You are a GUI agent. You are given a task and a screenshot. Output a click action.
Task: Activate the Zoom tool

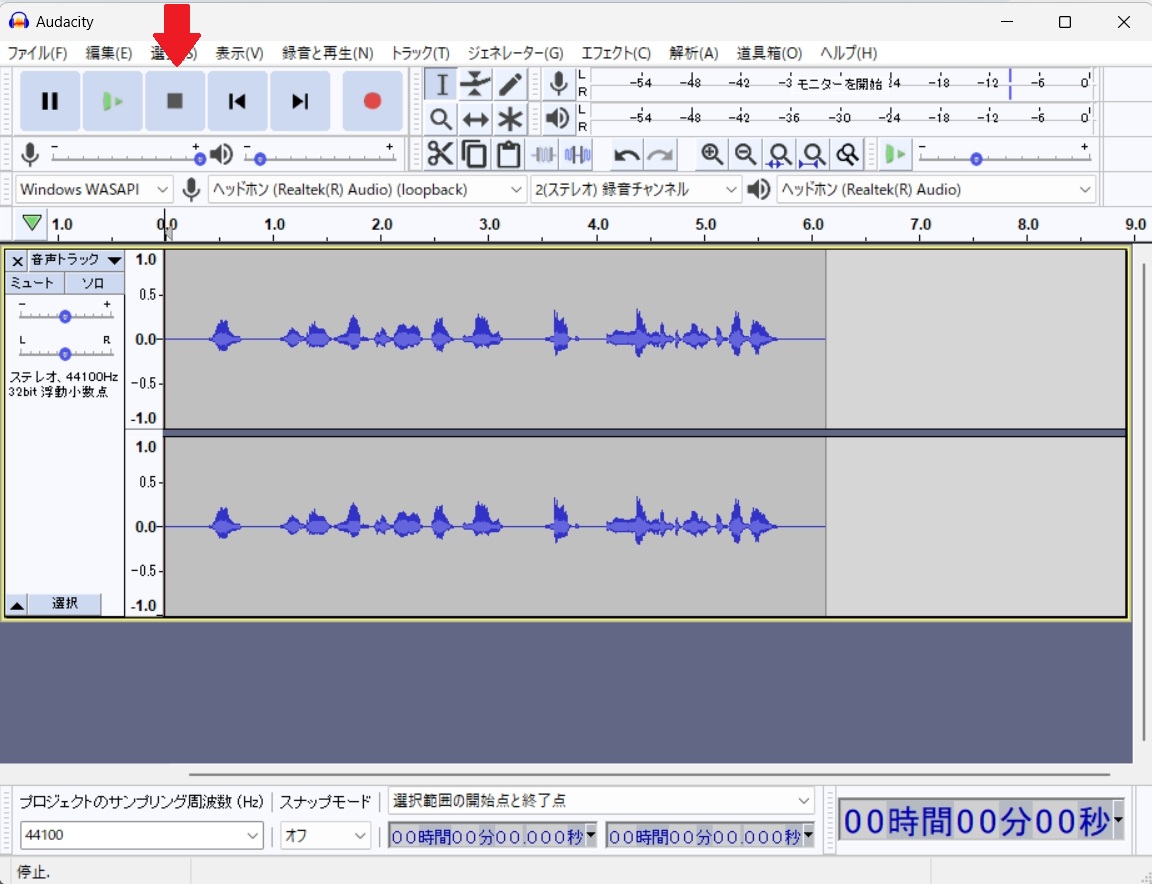click(440, 118)
